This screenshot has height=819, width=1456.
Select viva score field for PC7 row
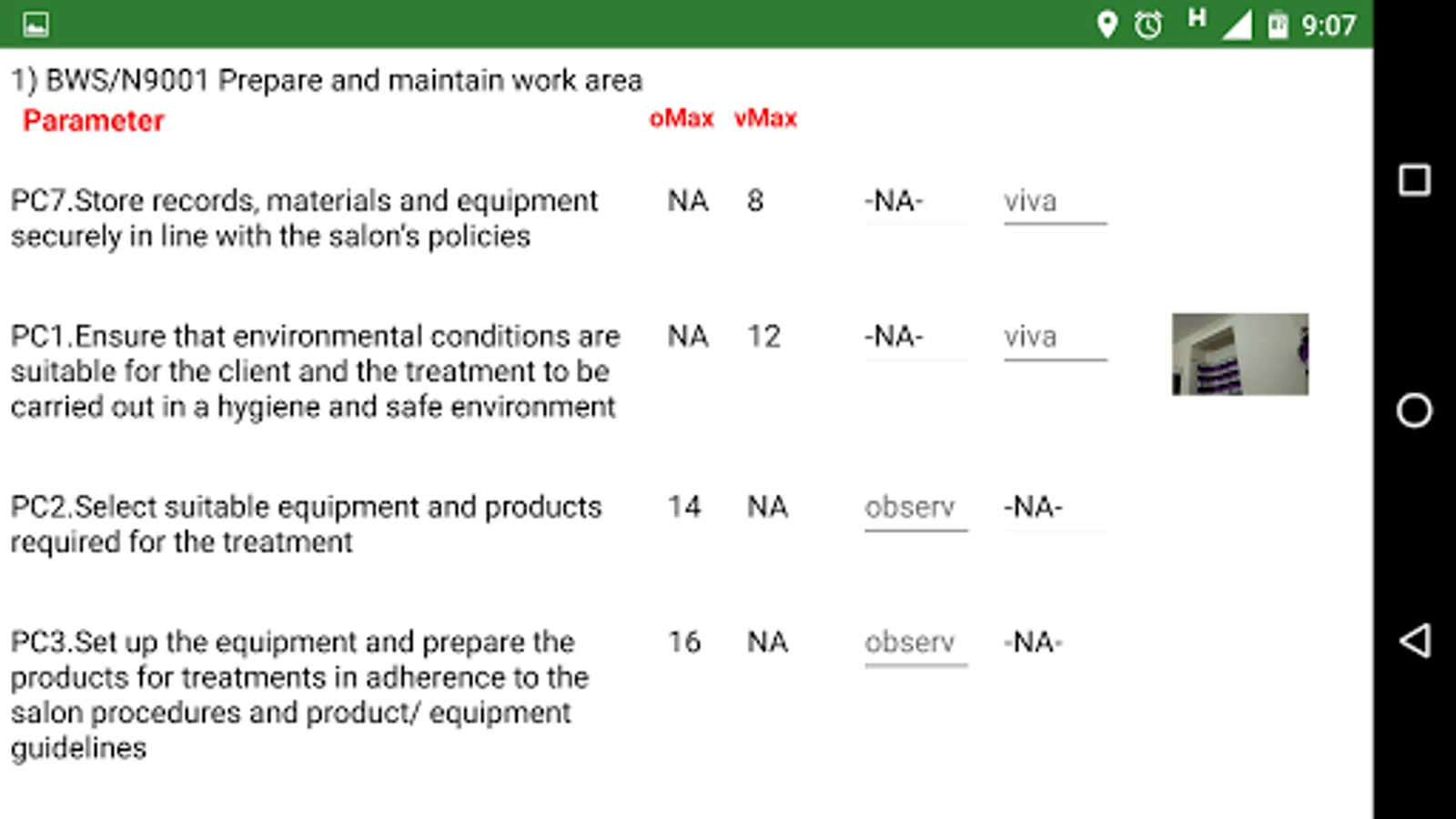1056,202
